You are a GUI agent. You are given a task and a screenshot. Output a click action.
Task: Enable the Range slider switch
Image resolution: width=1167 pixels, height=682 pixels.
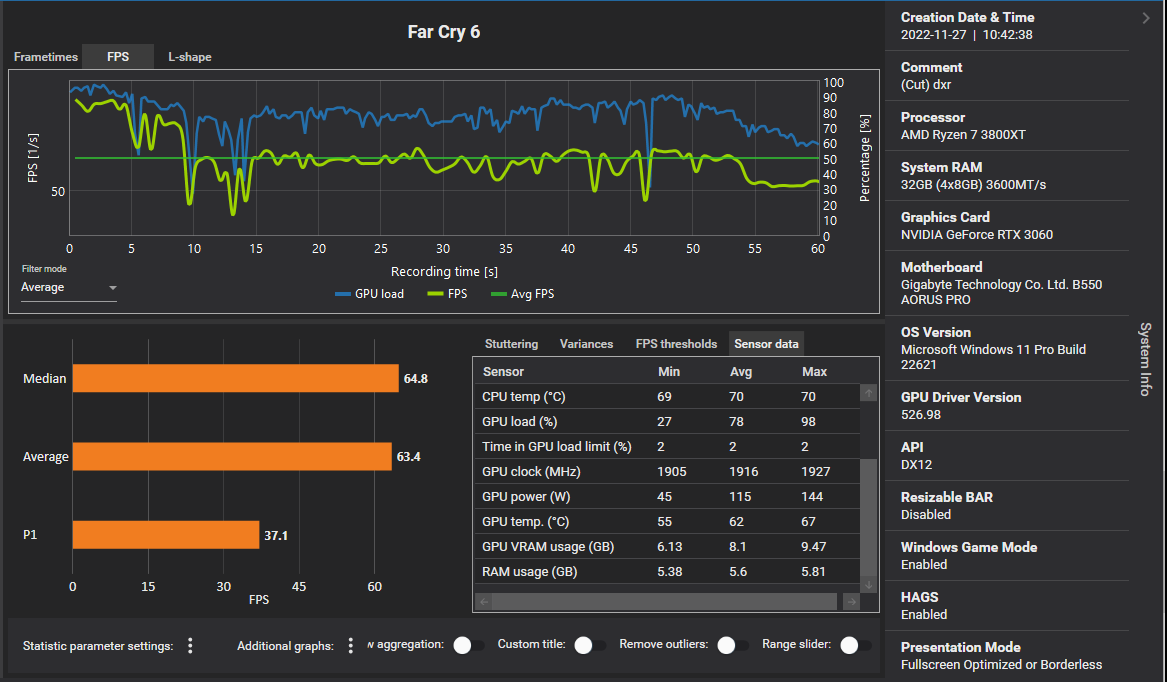[855, 645]
